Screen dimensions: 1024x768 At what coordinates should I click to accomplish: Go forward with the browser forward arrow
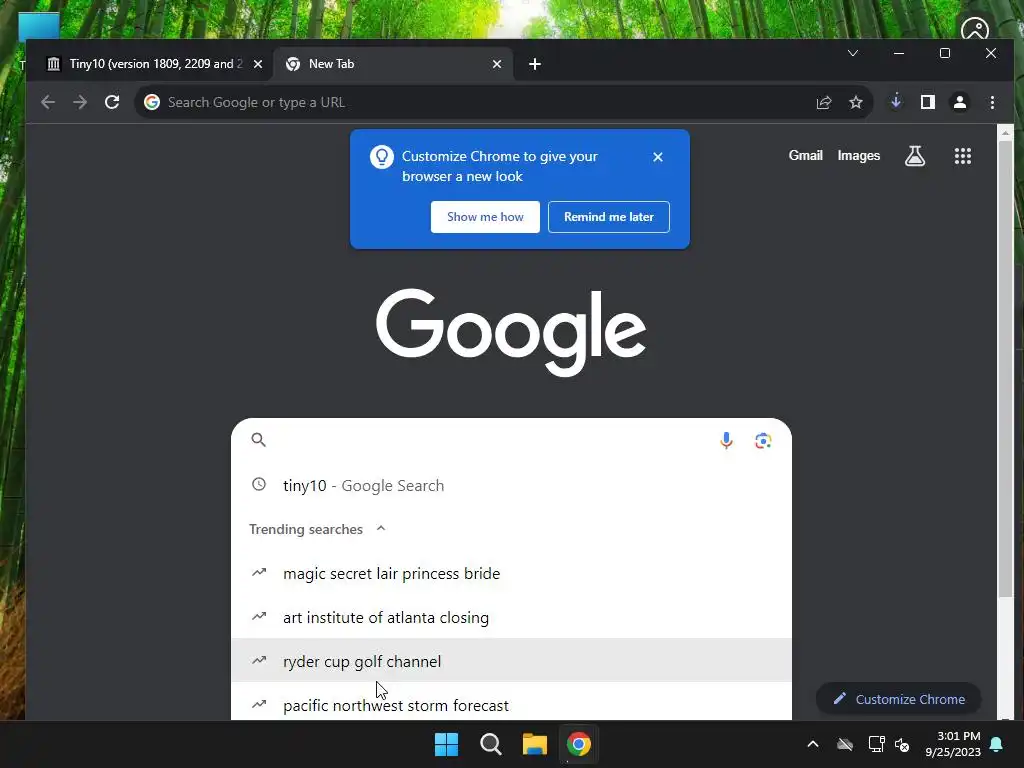pos(80,103)
